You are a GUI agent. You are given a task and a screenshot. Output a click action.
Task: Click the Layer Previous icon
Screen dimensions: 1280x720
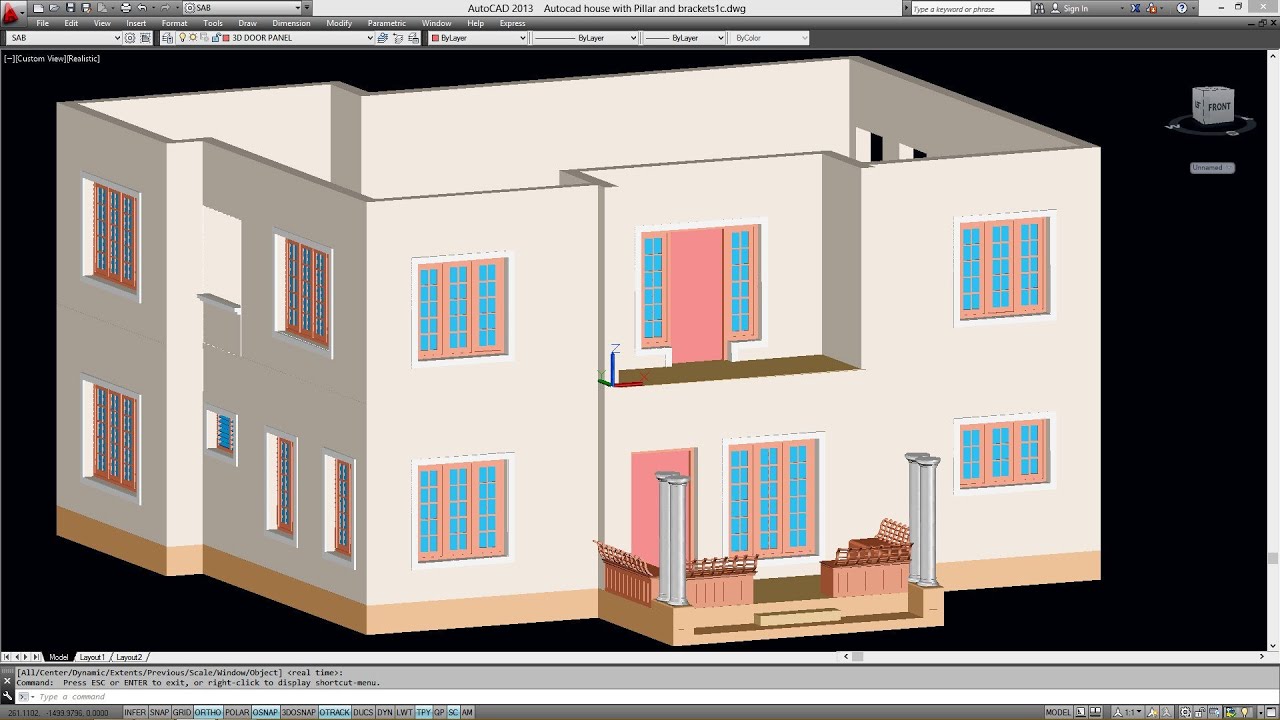pyautogui.click(x=397, y=38)
